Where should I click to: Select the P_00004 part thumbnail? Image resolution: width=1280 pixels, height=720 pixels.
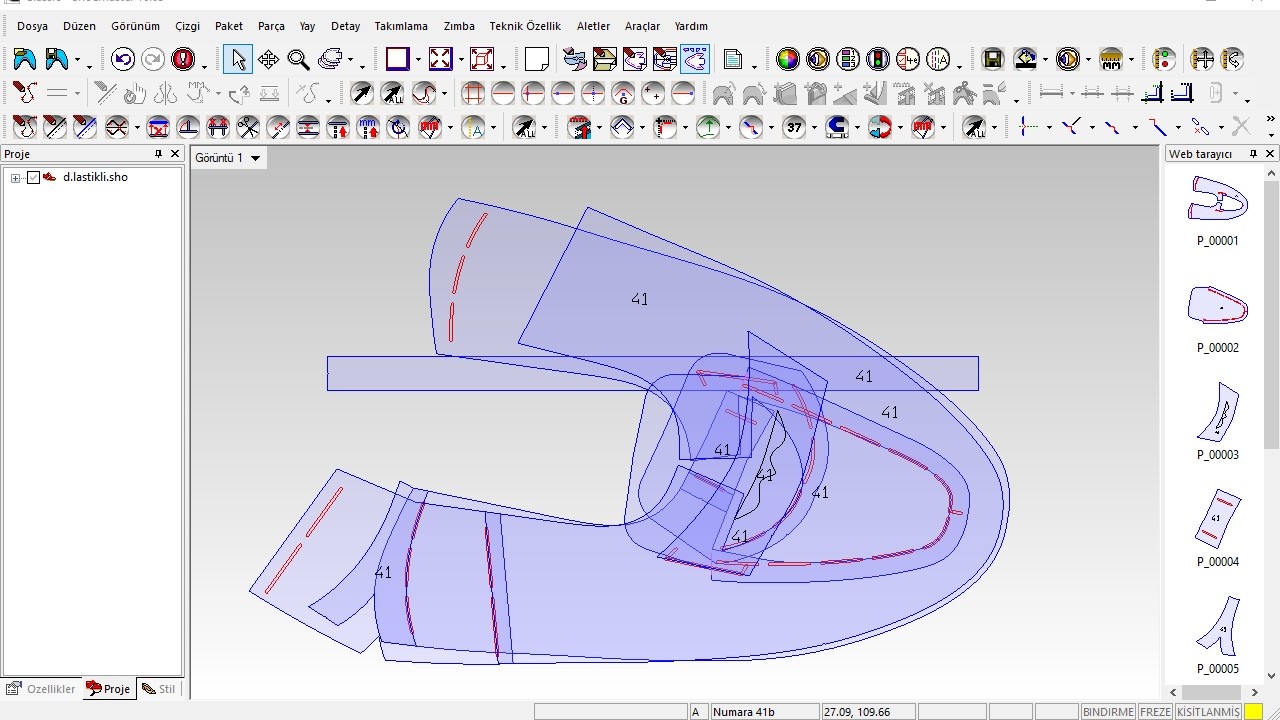(1217, 519)
